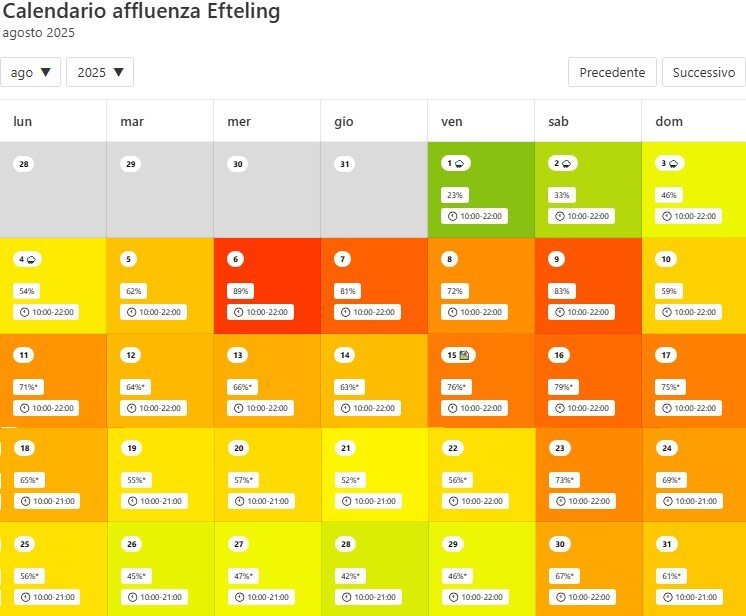Open the month dropdown showing 'ago'
The width and height of the screenshot is (746, 616).
point(31,72)
